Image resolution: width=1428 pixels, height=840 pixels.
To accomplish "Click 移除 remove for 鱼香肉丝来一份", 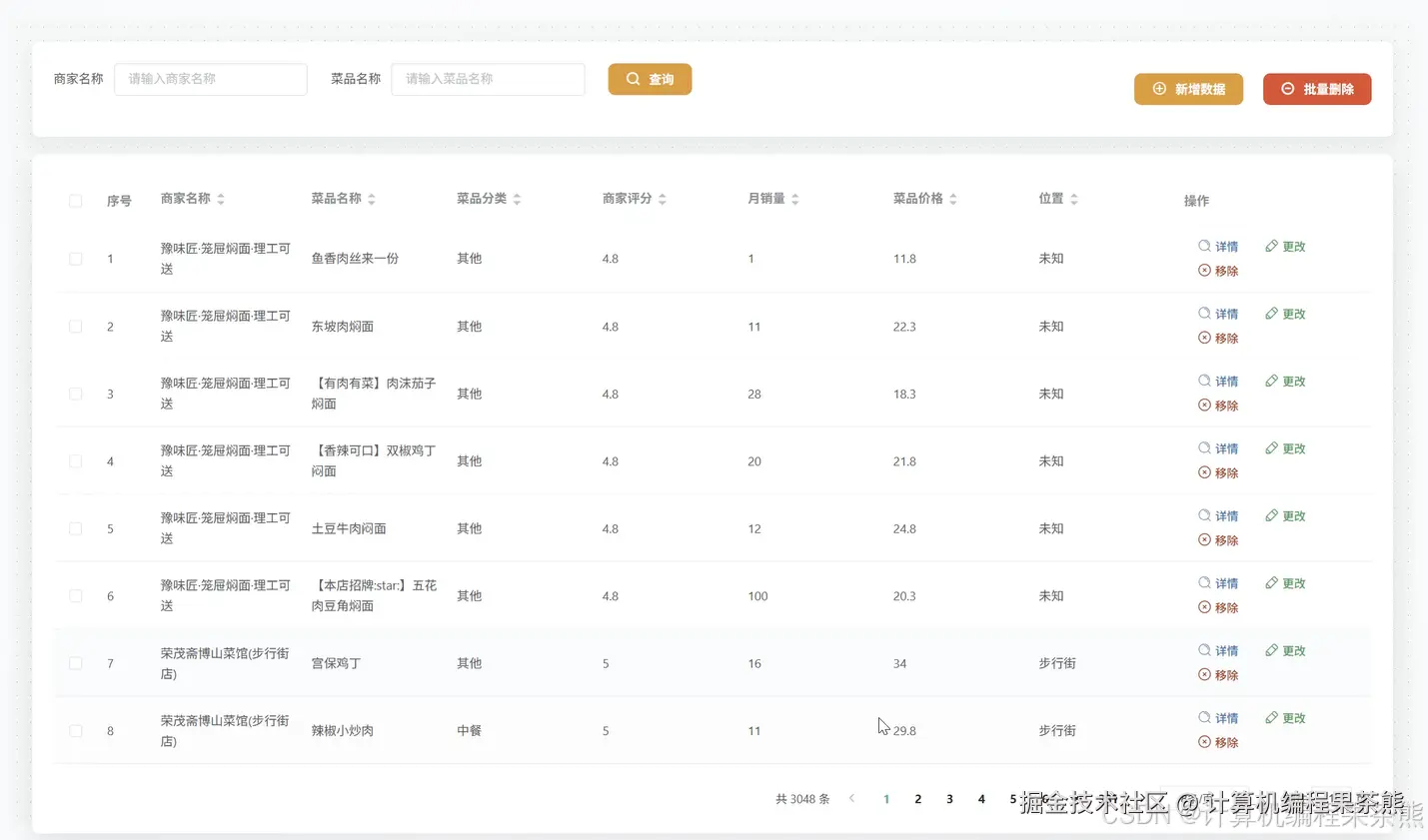I will click(1218, 271).
